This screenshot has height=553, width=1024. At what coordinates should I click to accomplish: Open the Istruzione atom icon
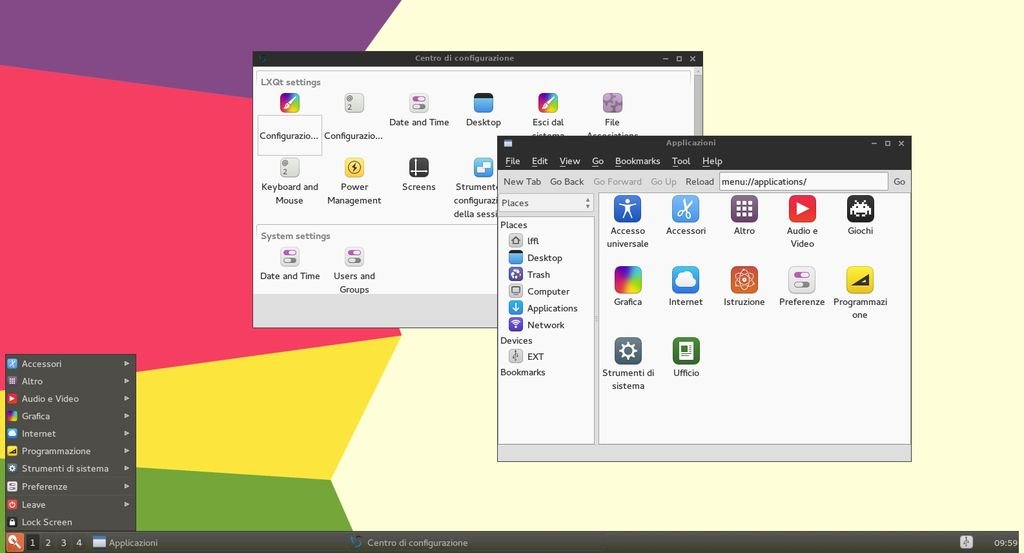[x=743, y=280]
